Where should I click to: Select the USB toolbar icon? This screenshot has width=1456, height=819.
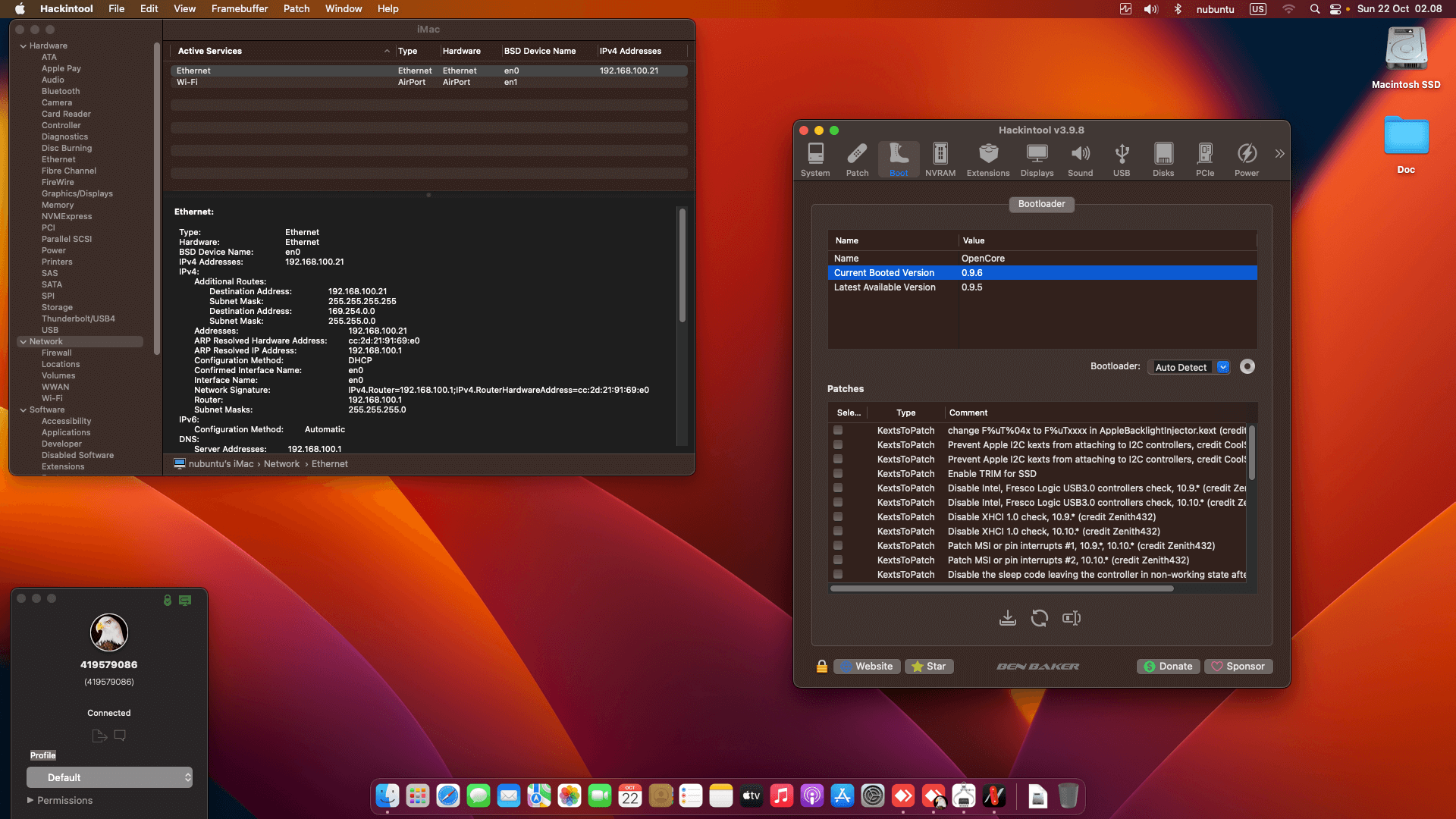(x=1122, y=160)
